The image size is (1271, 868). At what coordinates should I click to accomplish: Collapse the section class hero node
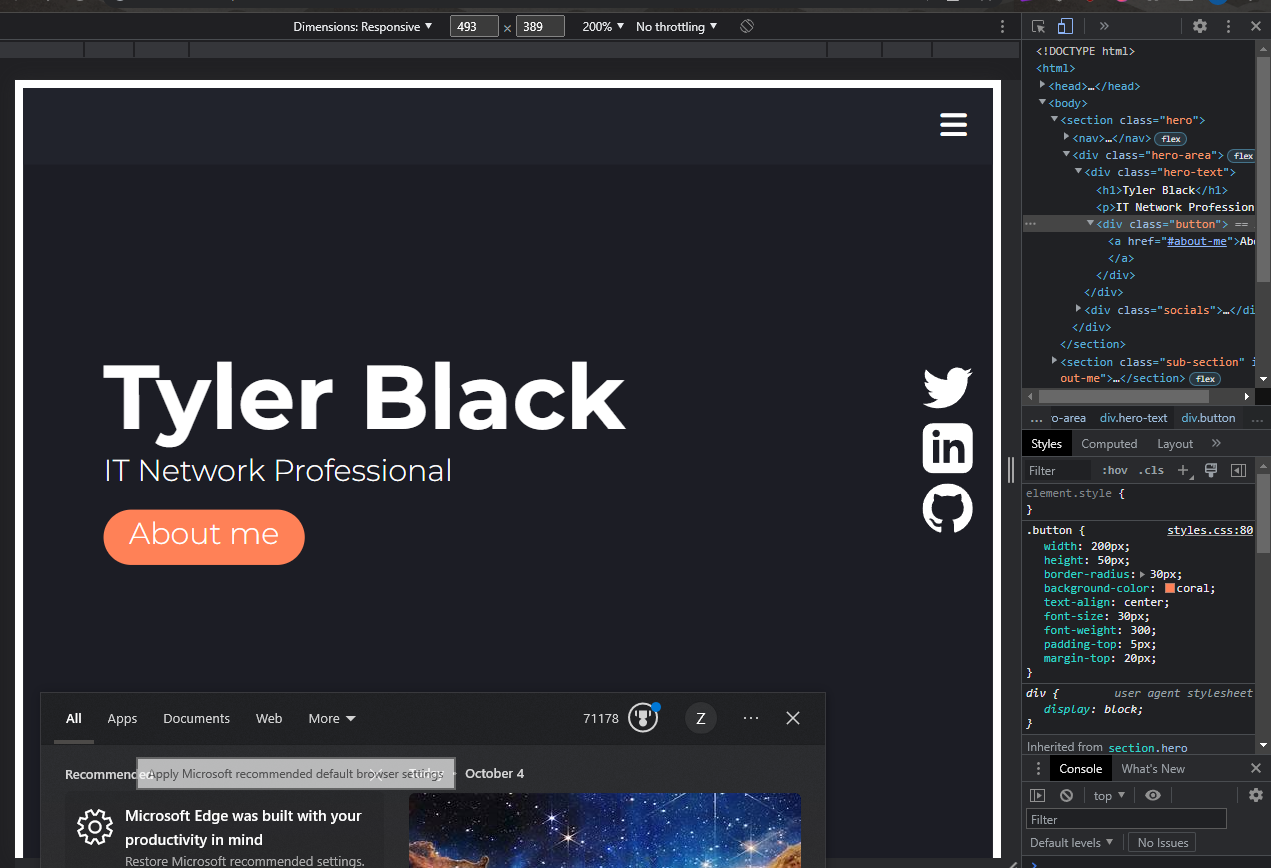[x=1054, y=119]
